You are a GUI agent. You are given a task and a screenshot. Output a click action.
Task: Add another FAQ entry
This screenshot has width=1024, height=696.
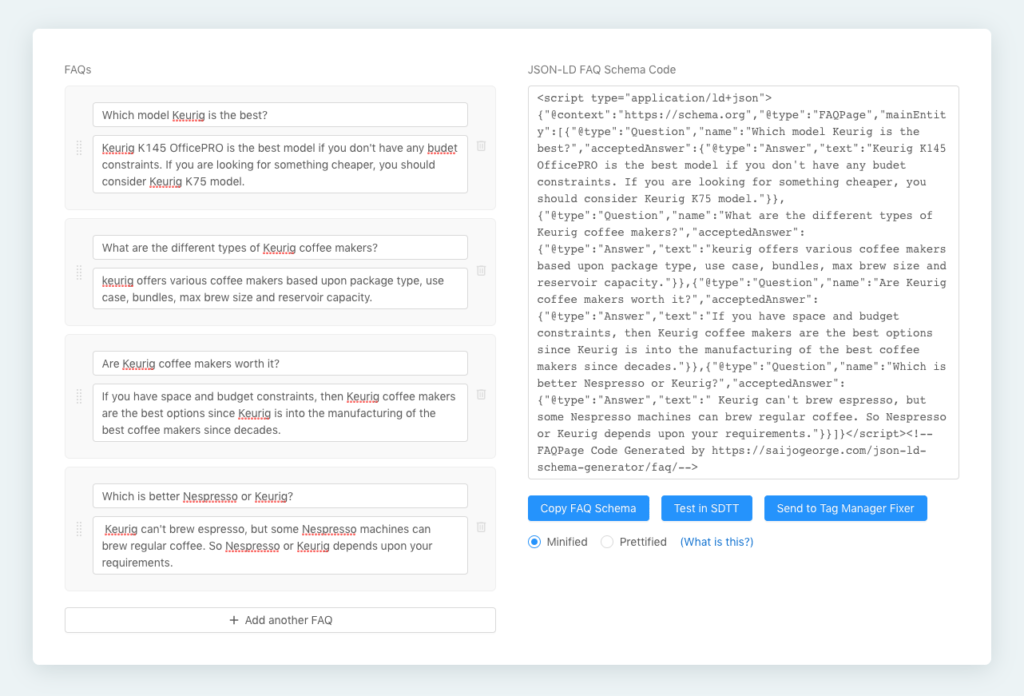click(x=280, y=620)
